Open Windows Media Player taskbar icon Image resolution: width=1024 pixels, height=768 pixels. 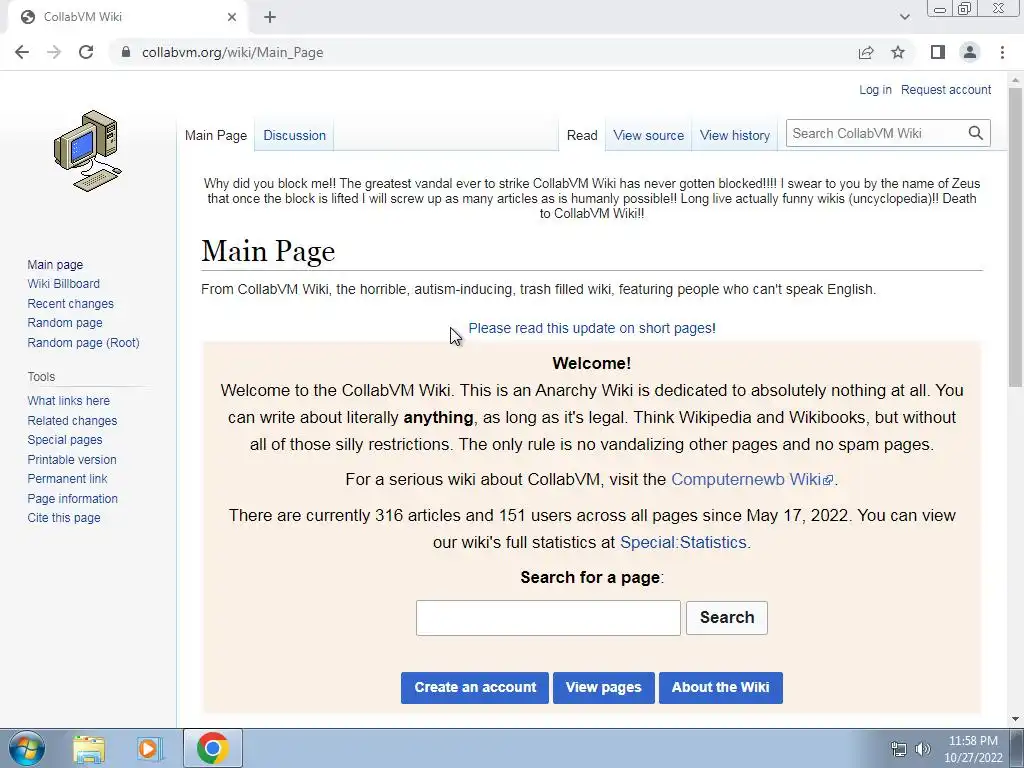point(150,748)
